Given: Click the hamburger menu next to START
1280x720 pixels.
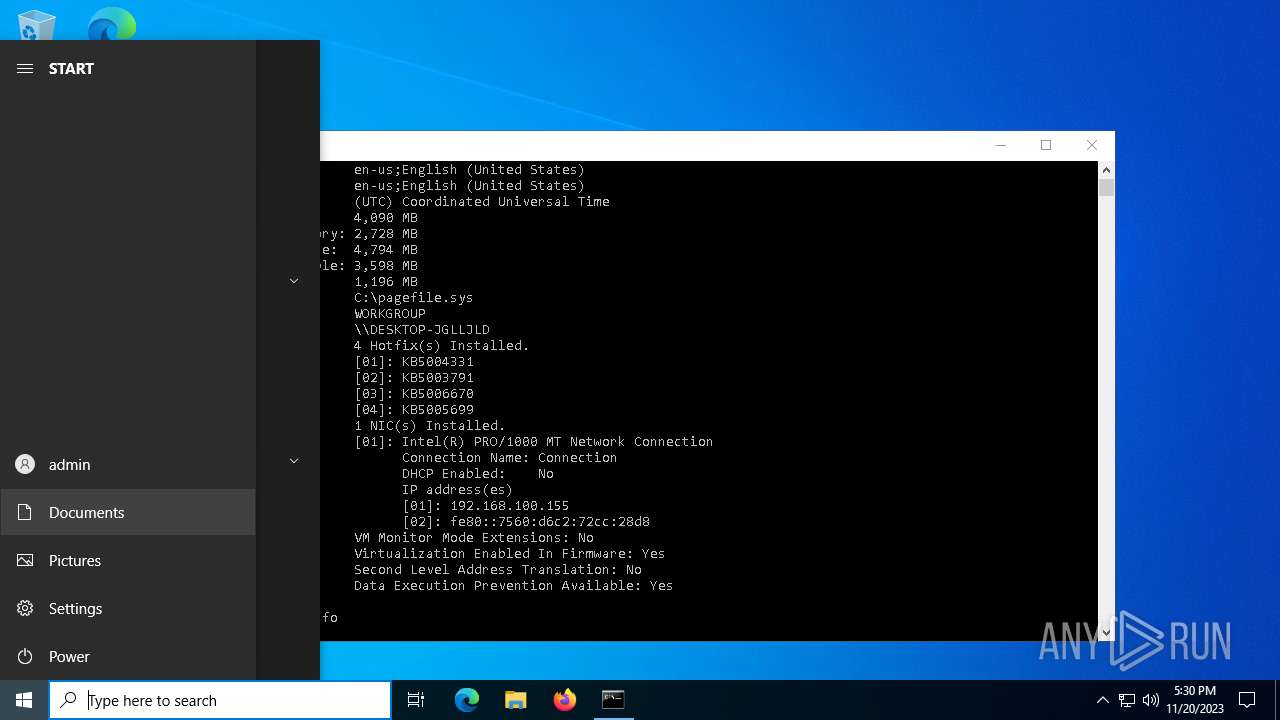Looking at the screenshot, I should (25, 68).
